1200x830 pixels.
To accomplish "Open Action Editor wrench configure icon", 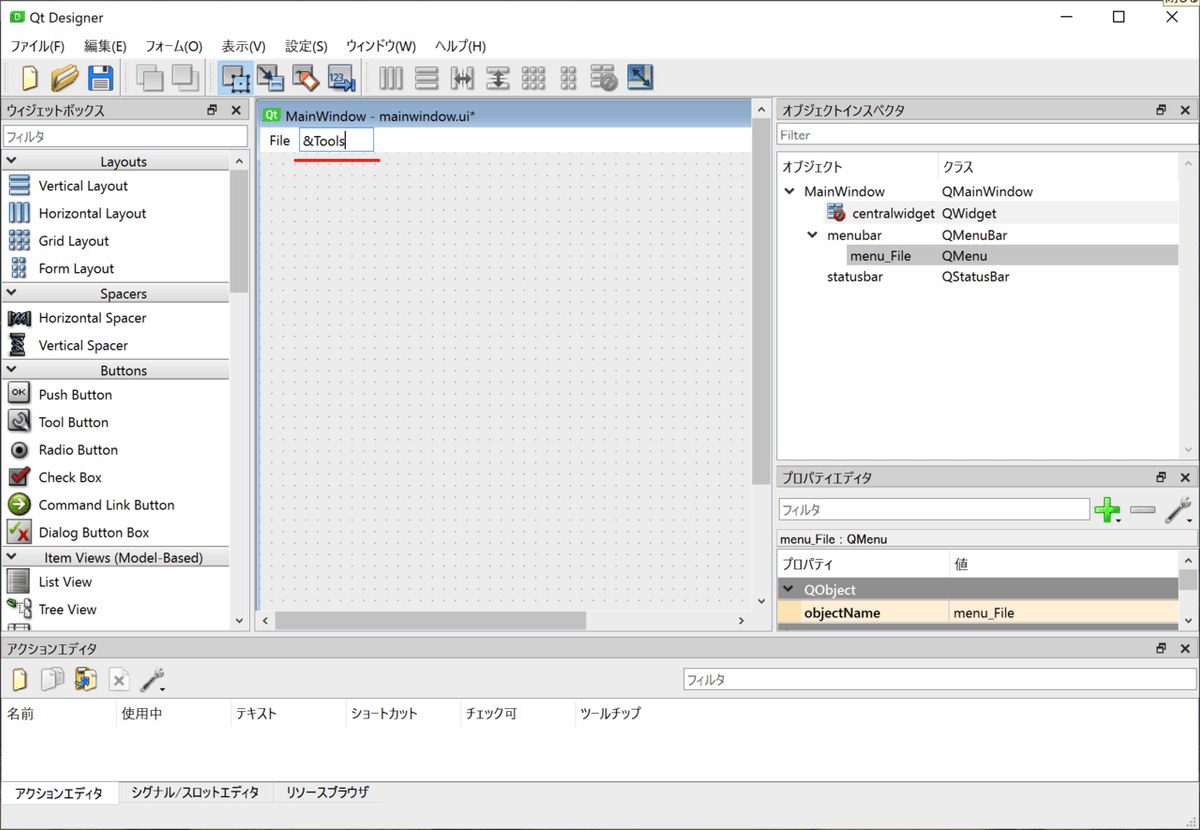I will 153,680.
